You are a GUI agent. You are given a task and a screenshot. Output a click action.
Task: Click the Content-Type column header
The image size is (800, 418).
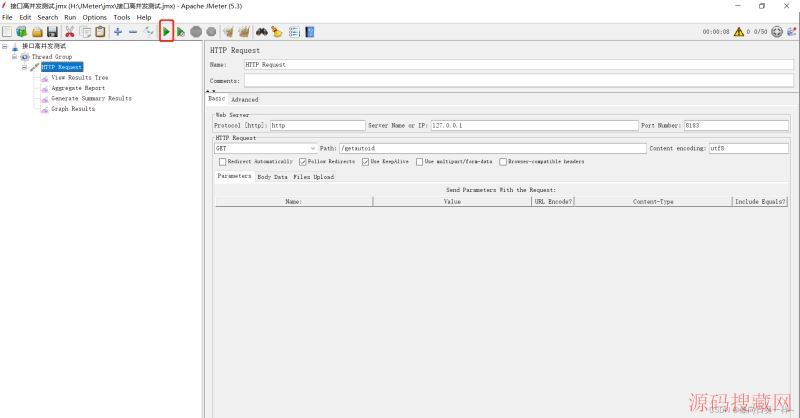tap(653, 202)
